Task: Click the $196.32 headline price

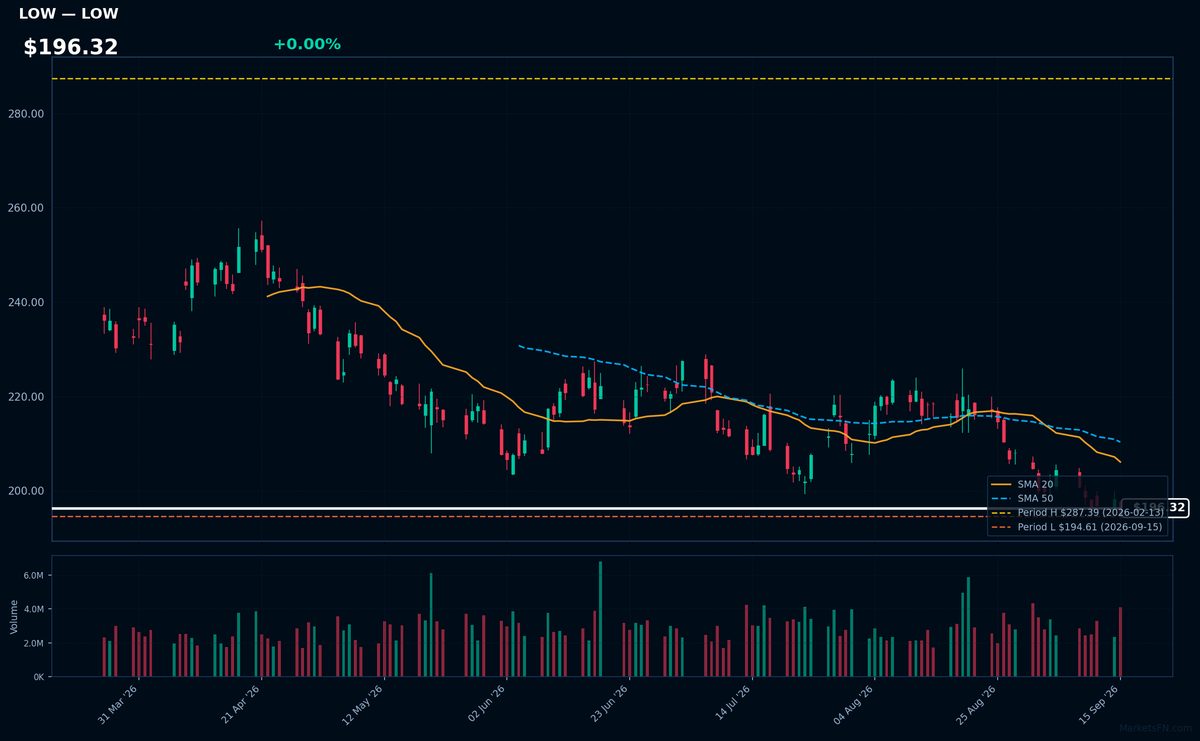Action: [71, 47]
